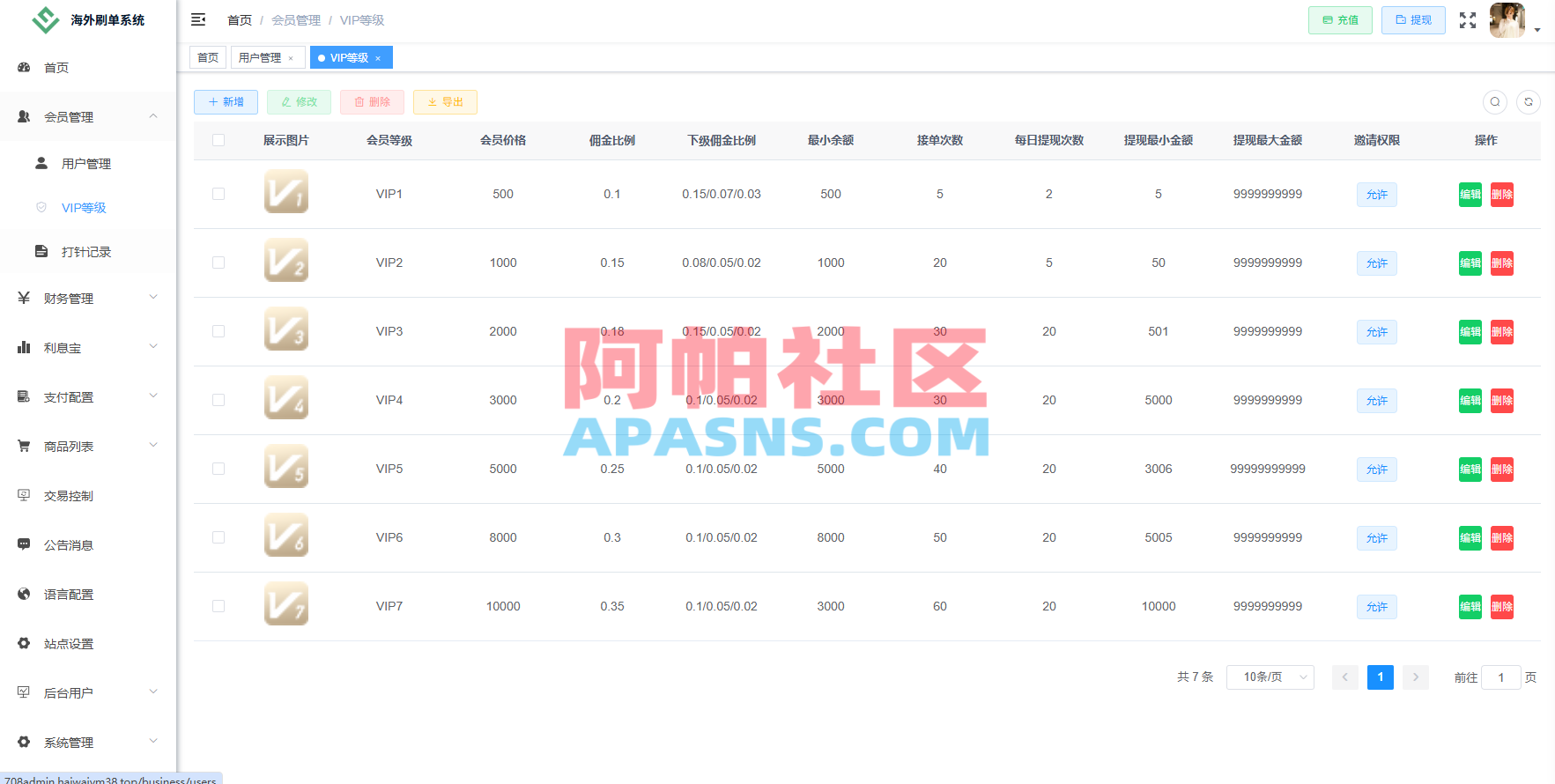
Task: Toggle fullscreen mode icon
Action: (x=1468, y=20)
